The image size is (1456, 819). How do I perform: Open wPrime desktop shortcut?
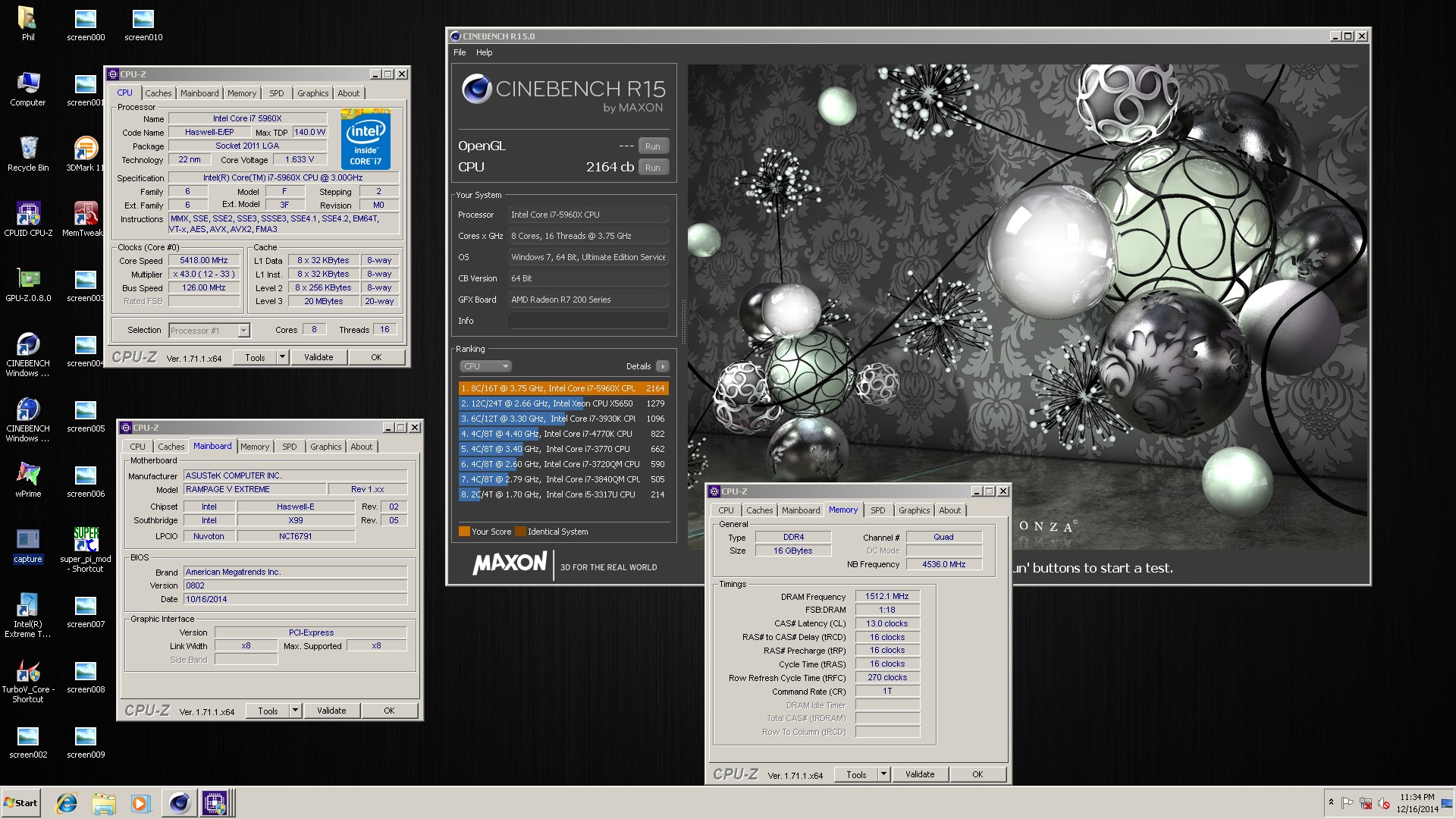[x=28, y=480]
